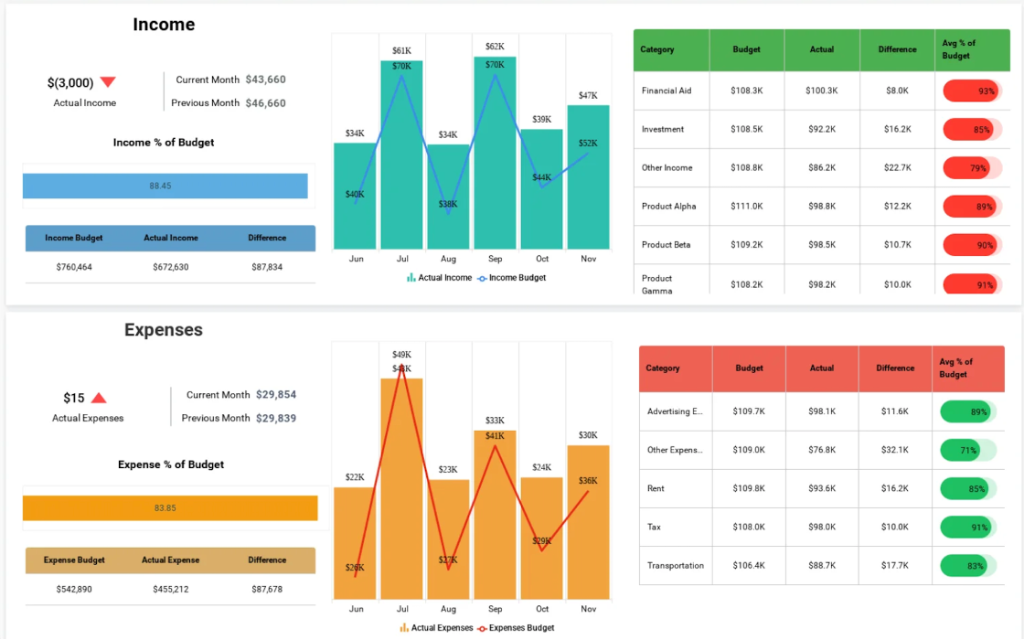Click Other Income 79% progress pill

pos(972,168)
